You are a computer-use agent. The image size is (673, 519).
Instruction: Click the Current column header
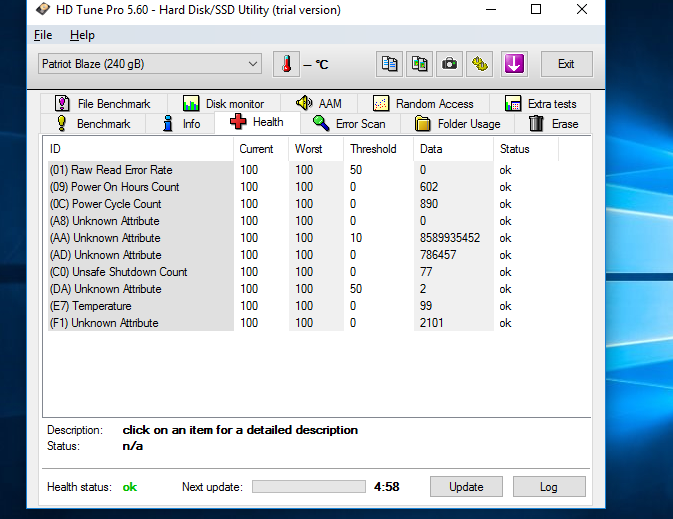point(261,149)
